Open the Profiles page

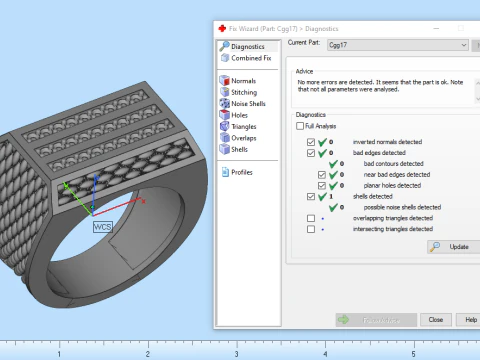[x=242, y=172]
